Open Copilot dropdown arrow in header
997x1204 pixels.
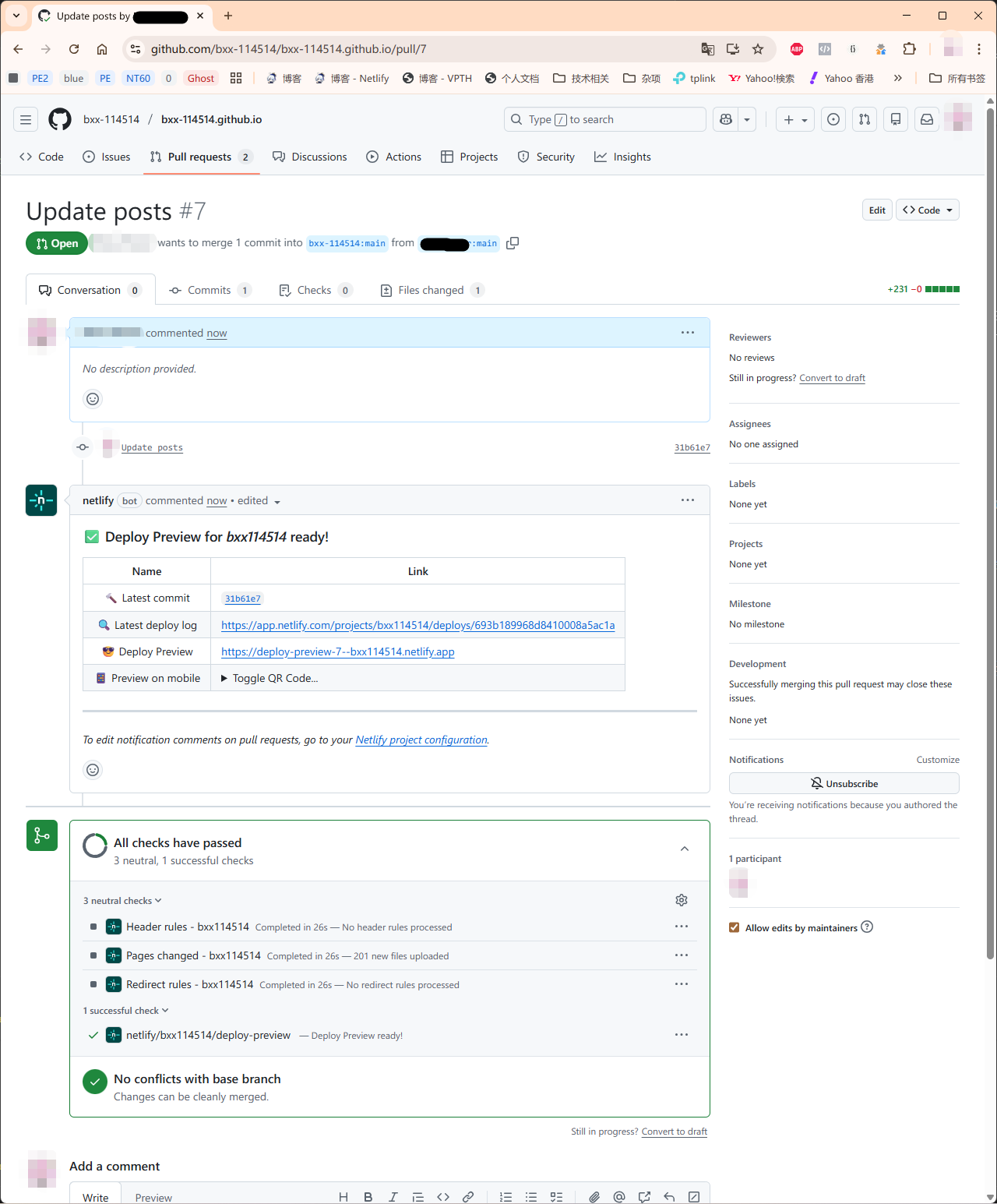(747, 119)
